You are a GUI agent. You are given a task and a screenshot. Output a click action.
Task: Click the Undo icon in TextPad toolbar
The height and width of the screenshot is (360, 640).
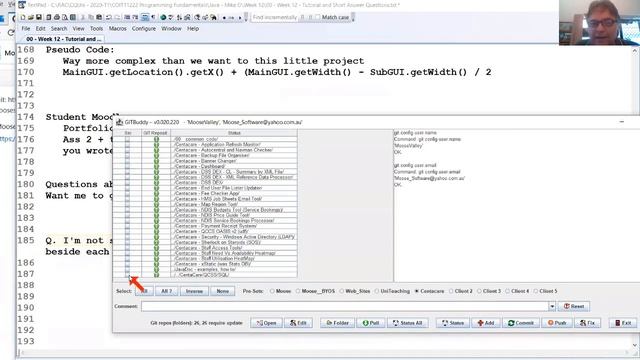click(109, 18)
